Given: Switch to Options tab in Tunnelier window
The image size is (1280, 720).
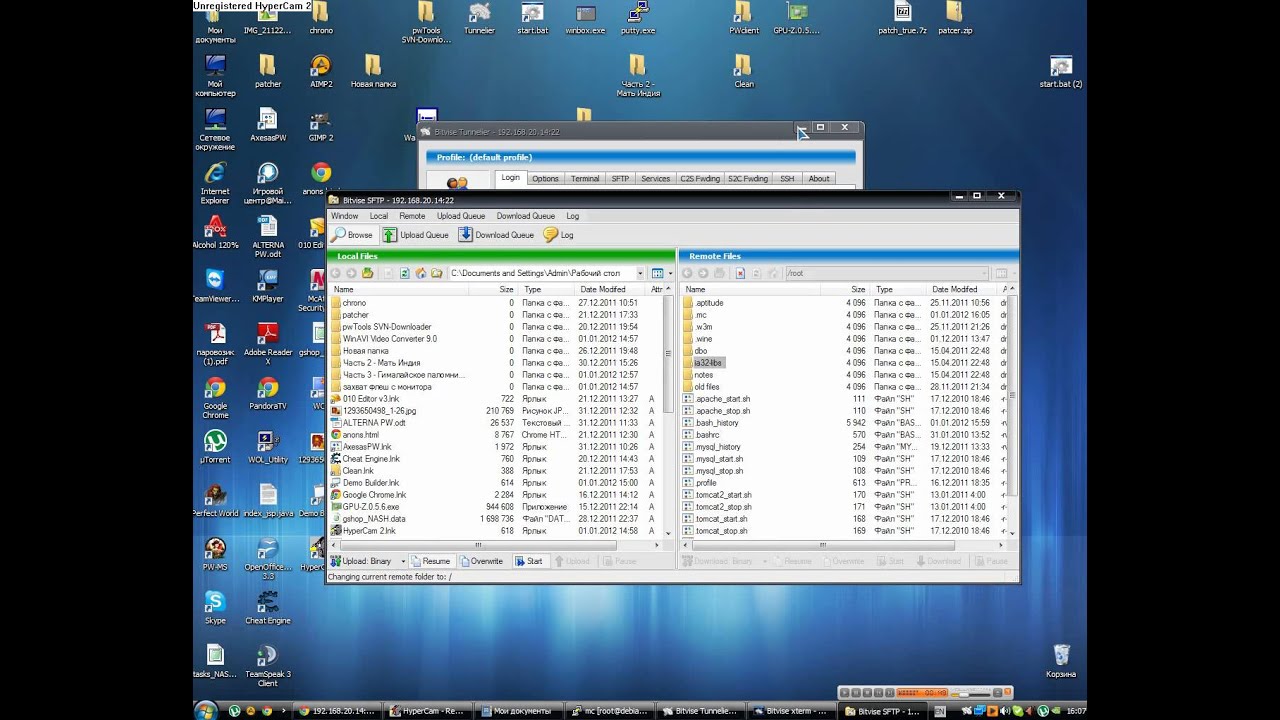Looking at the screenshot, I should [545, 179].
